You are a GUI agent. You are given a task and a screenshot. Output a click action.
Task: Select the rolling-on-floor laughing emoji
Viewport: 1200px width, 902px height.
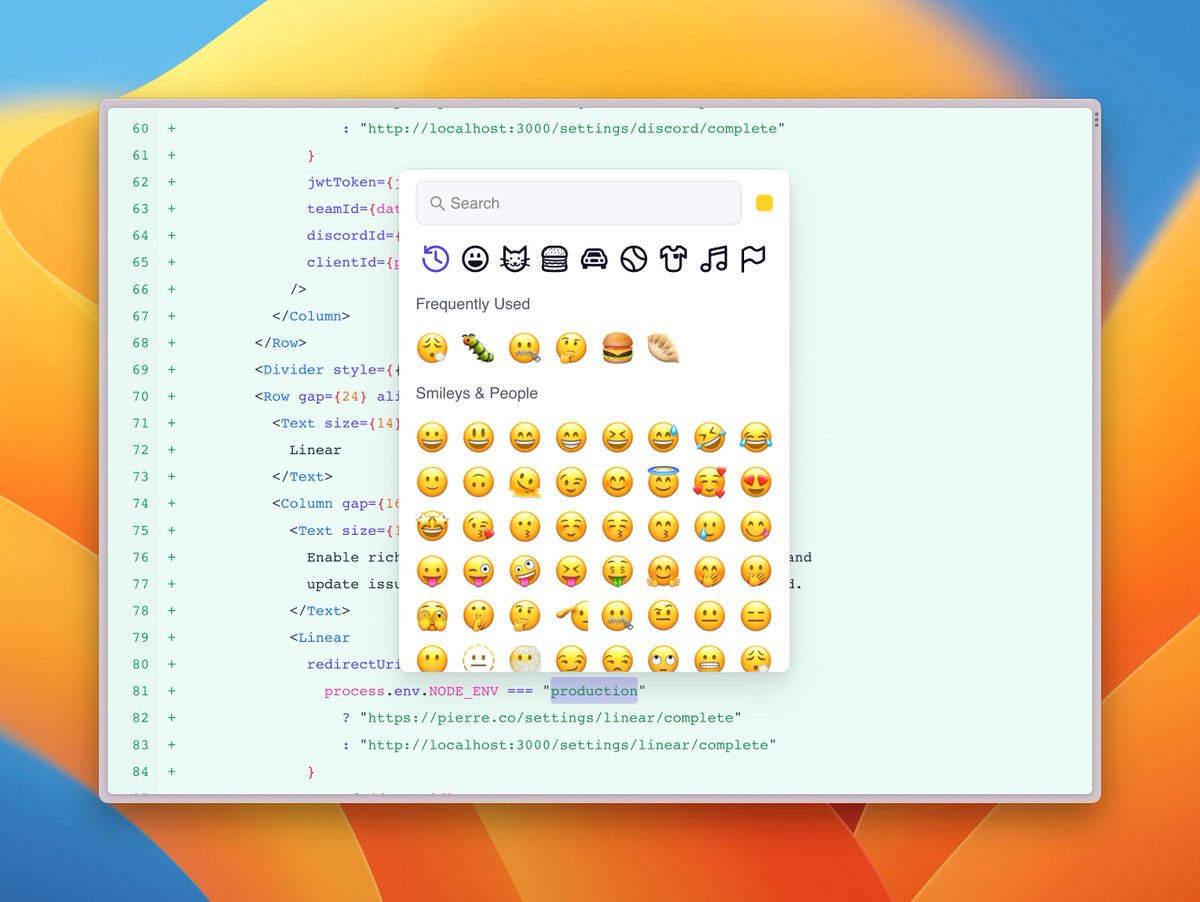click(x=710, y=437)
